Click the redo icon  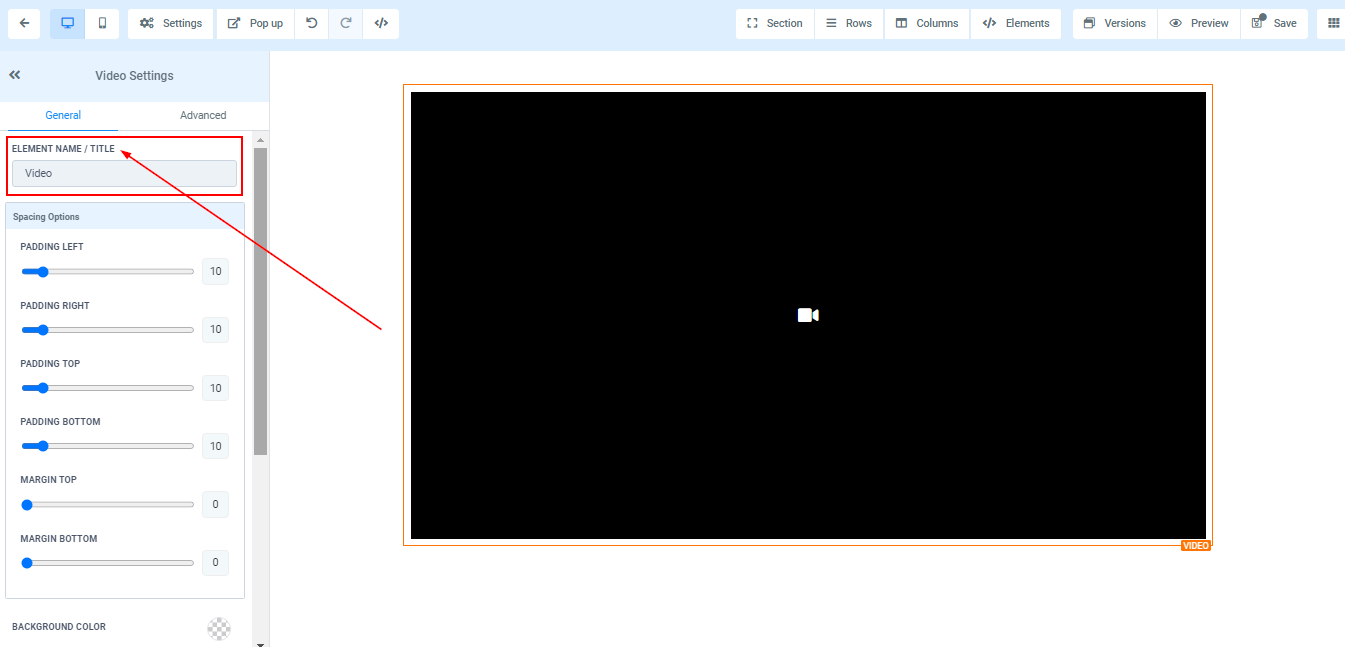tap(346, 23)
